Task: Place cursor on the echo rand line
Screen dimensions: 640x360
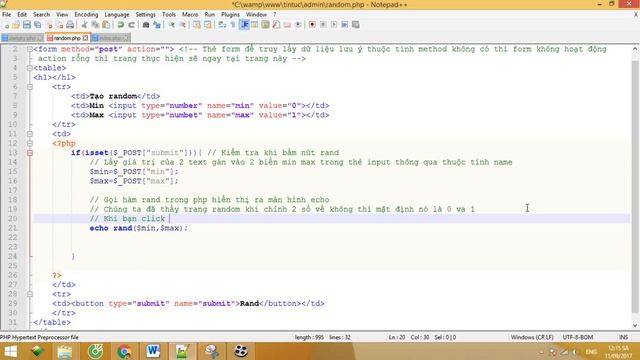Action: coord(139,228)
